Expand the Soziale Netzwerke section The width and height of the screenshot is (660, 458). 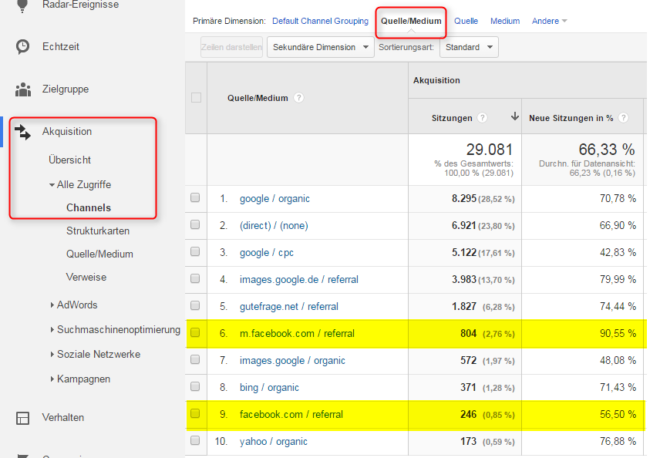[52, 354]
